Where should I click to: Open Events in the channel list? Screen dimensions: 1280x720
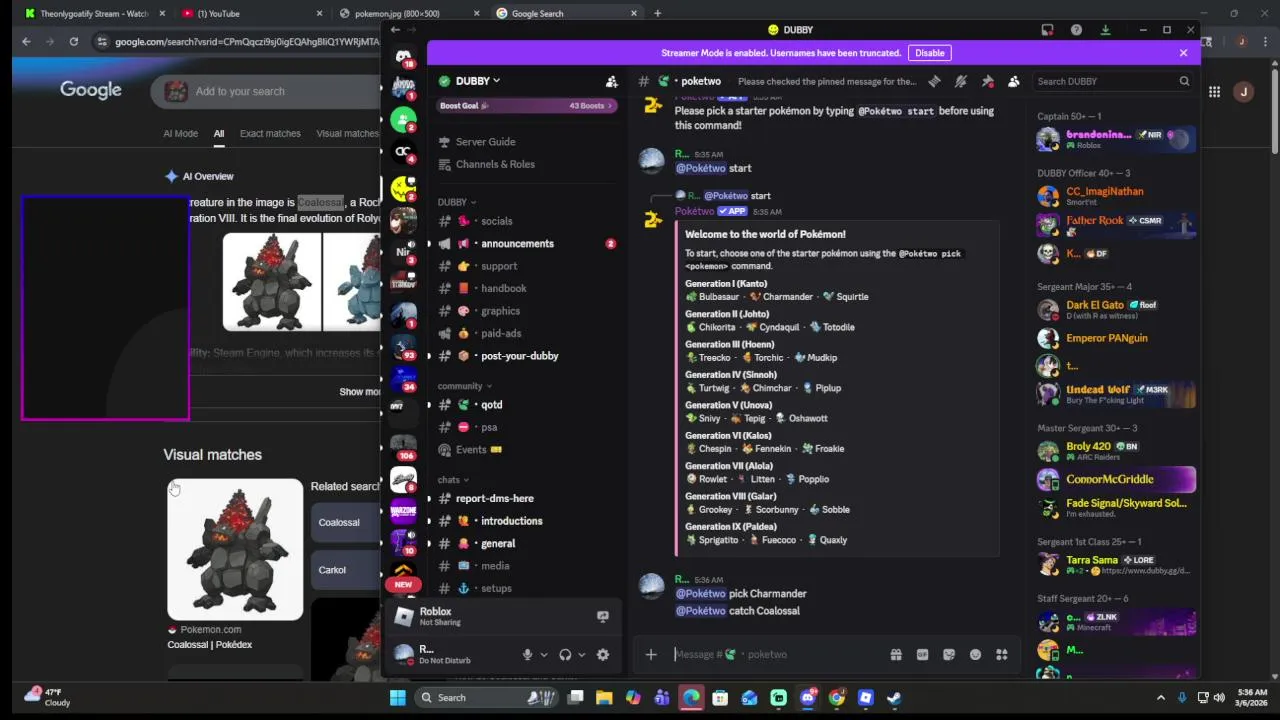pyautogui.click(x=526, y=450)
